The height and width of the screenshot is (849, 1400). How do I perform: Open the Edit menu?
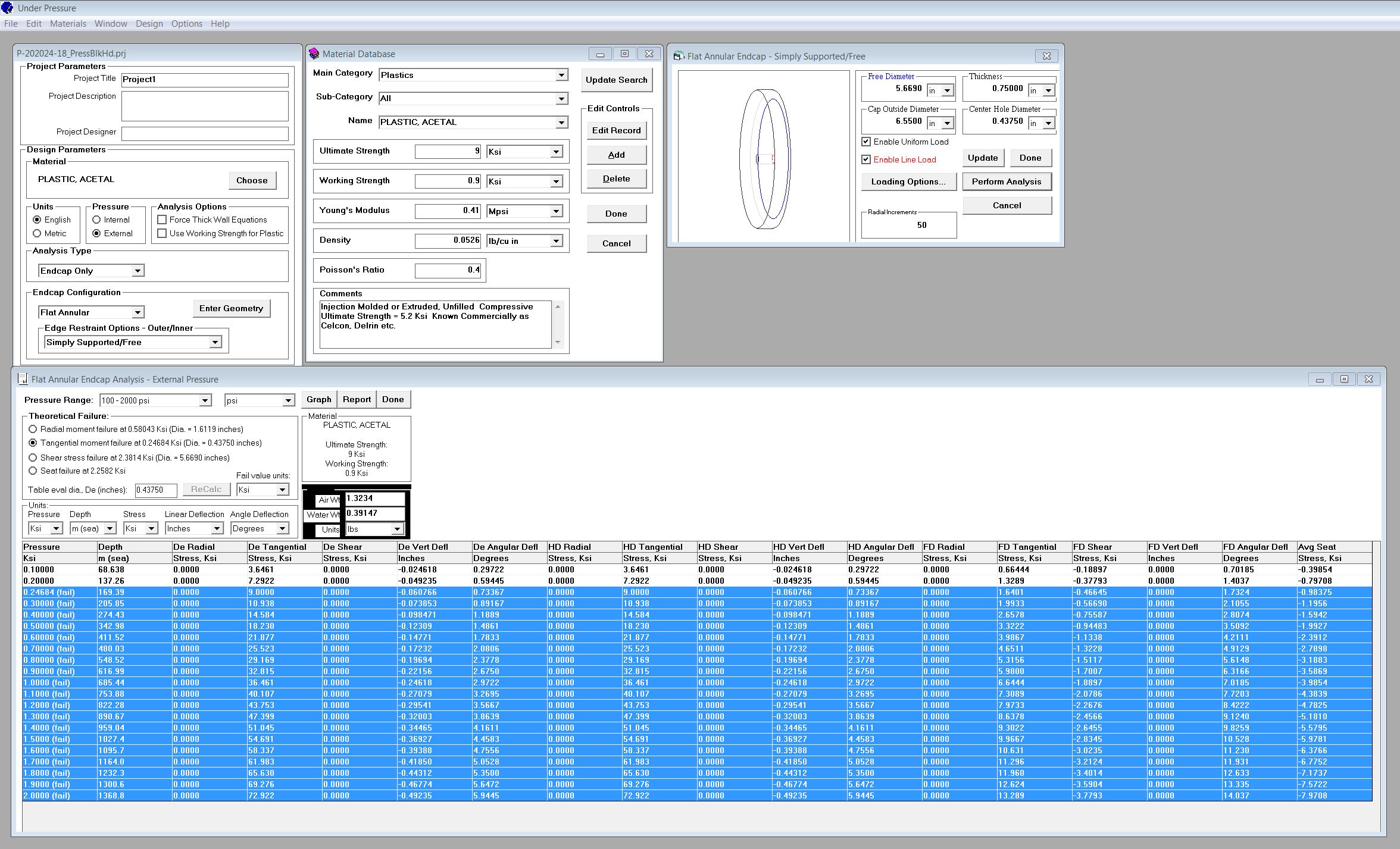click(x=34, y=24)
